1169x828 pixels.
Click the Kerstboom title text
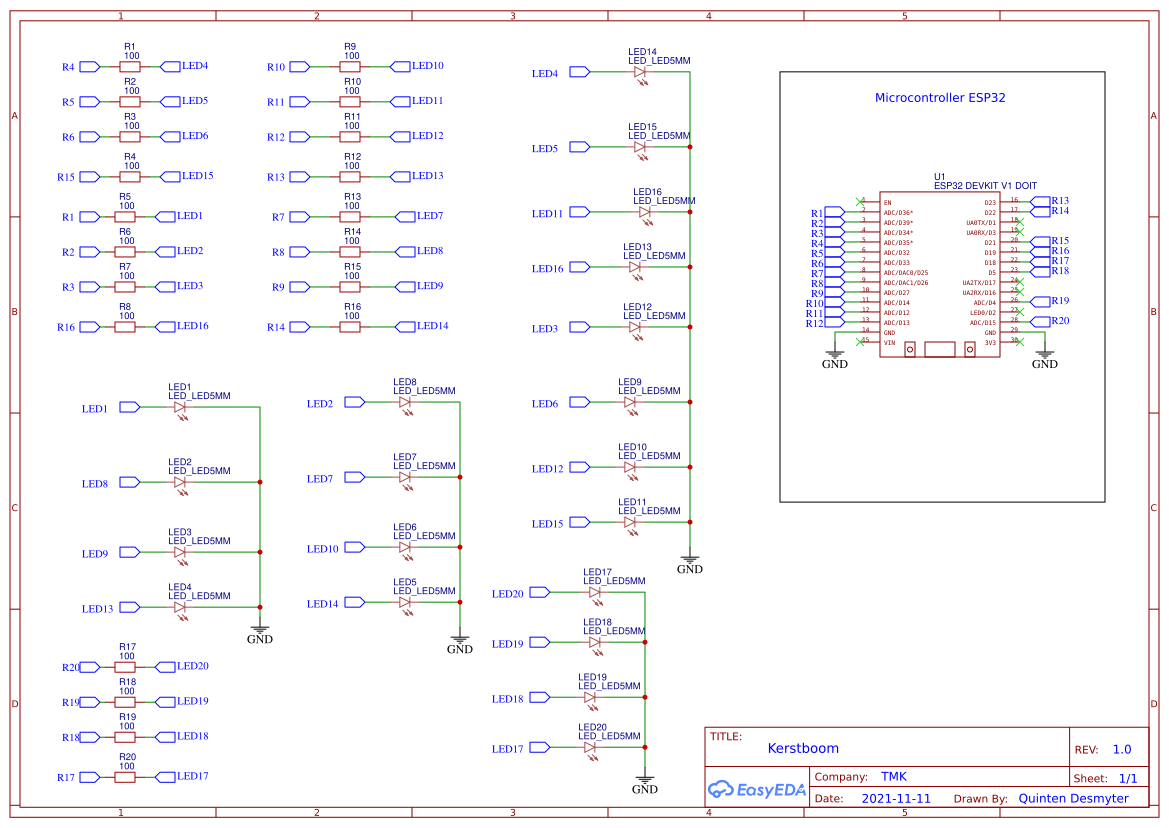point(803,747)
